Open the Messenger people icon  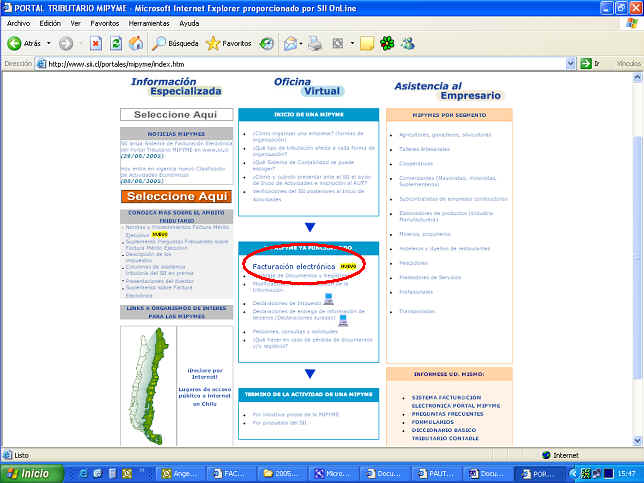[408, 43]
